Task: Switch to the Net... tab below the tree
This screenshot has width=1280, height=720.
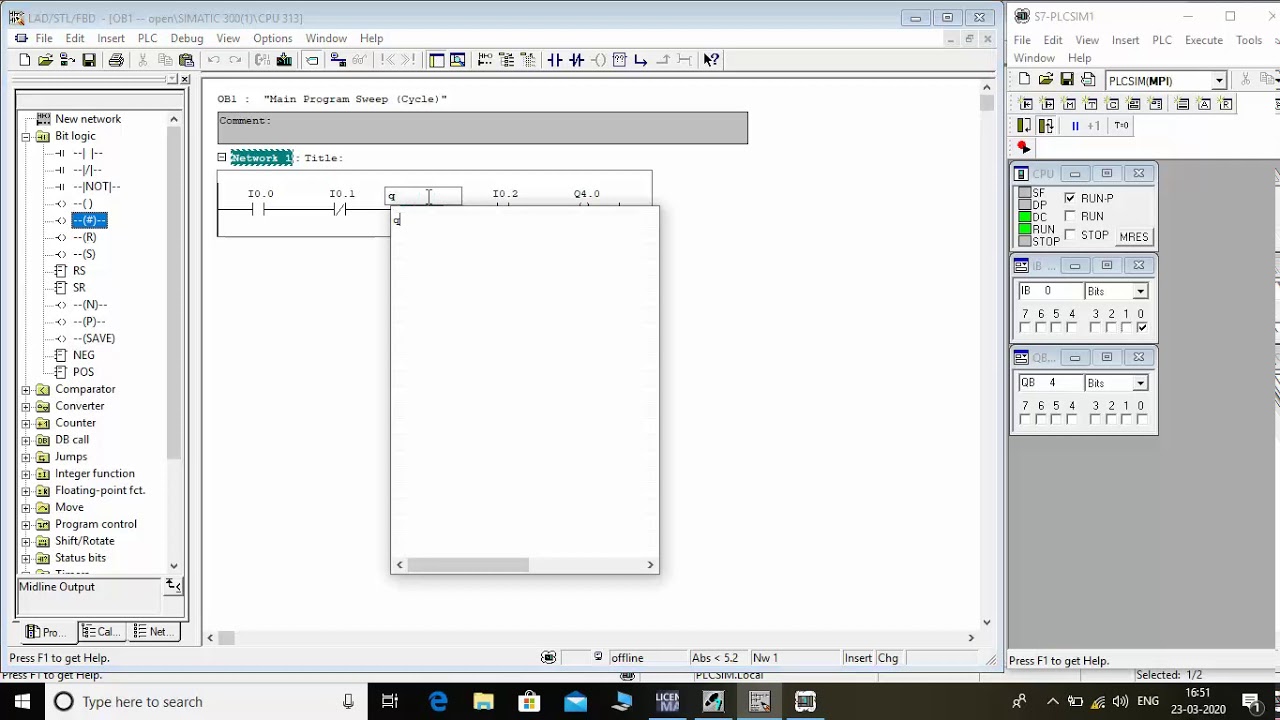Action: tap(153, 632)
